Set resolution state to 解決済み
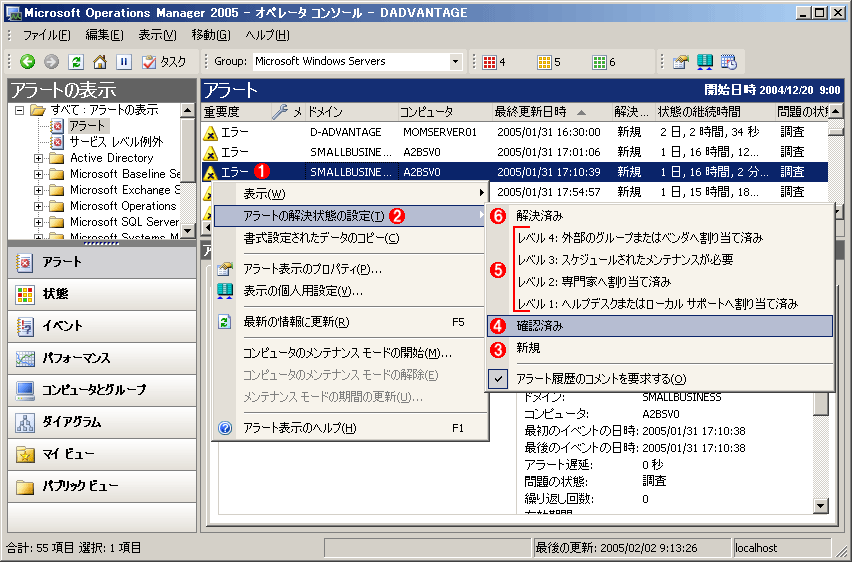The image size is (852, 562). coord(660,216)
